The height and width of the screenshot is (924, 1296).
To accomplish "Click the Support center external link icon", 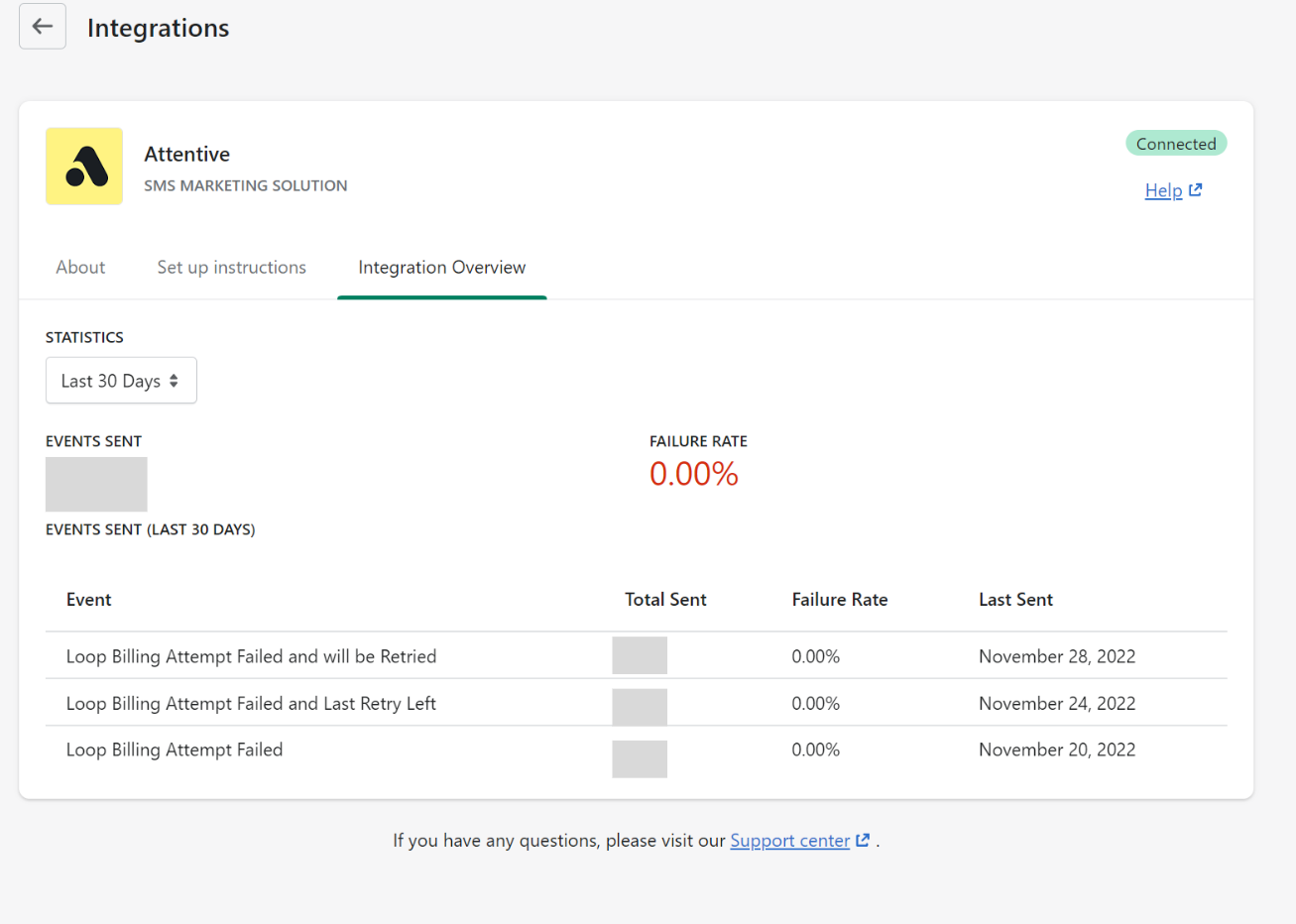I will [863, 841].
